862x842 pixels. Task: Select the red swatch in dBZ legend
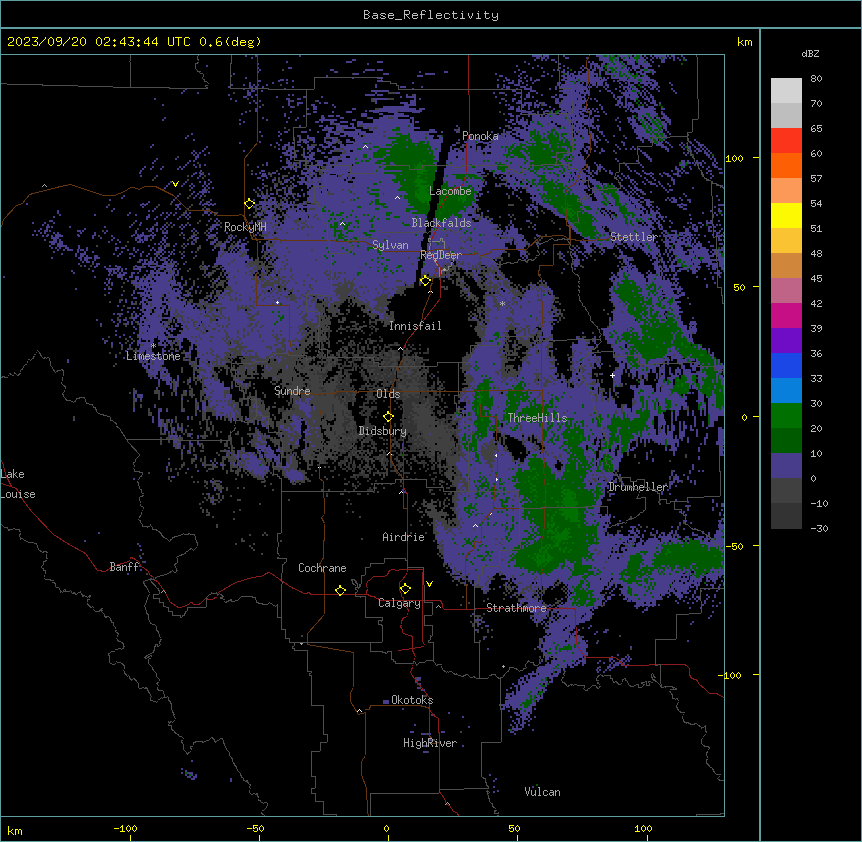786,140
